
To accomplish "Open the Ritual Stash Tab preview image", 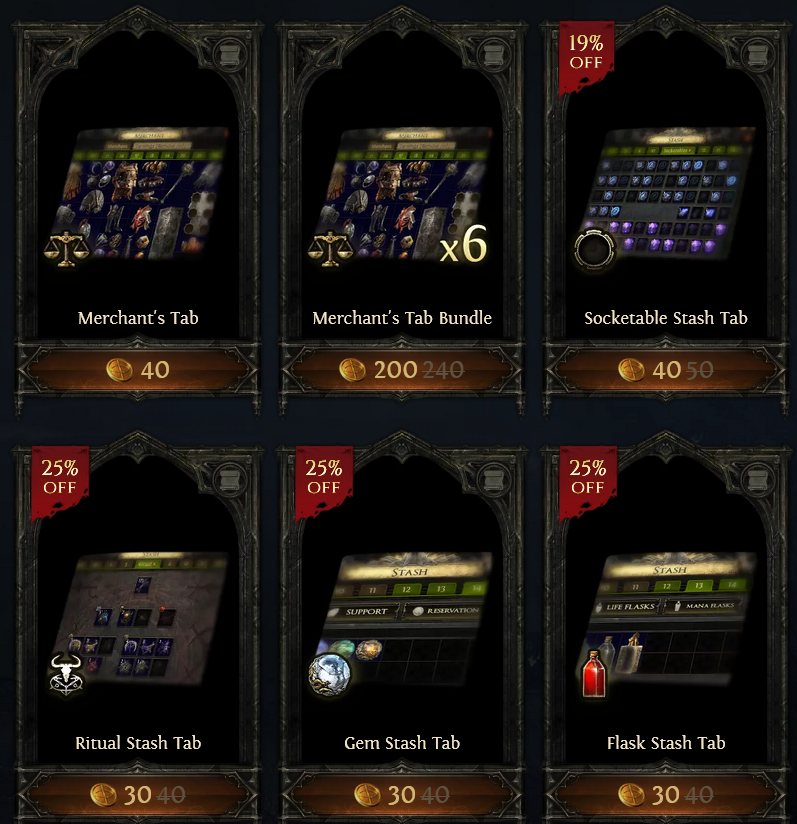I will point(138,621).
